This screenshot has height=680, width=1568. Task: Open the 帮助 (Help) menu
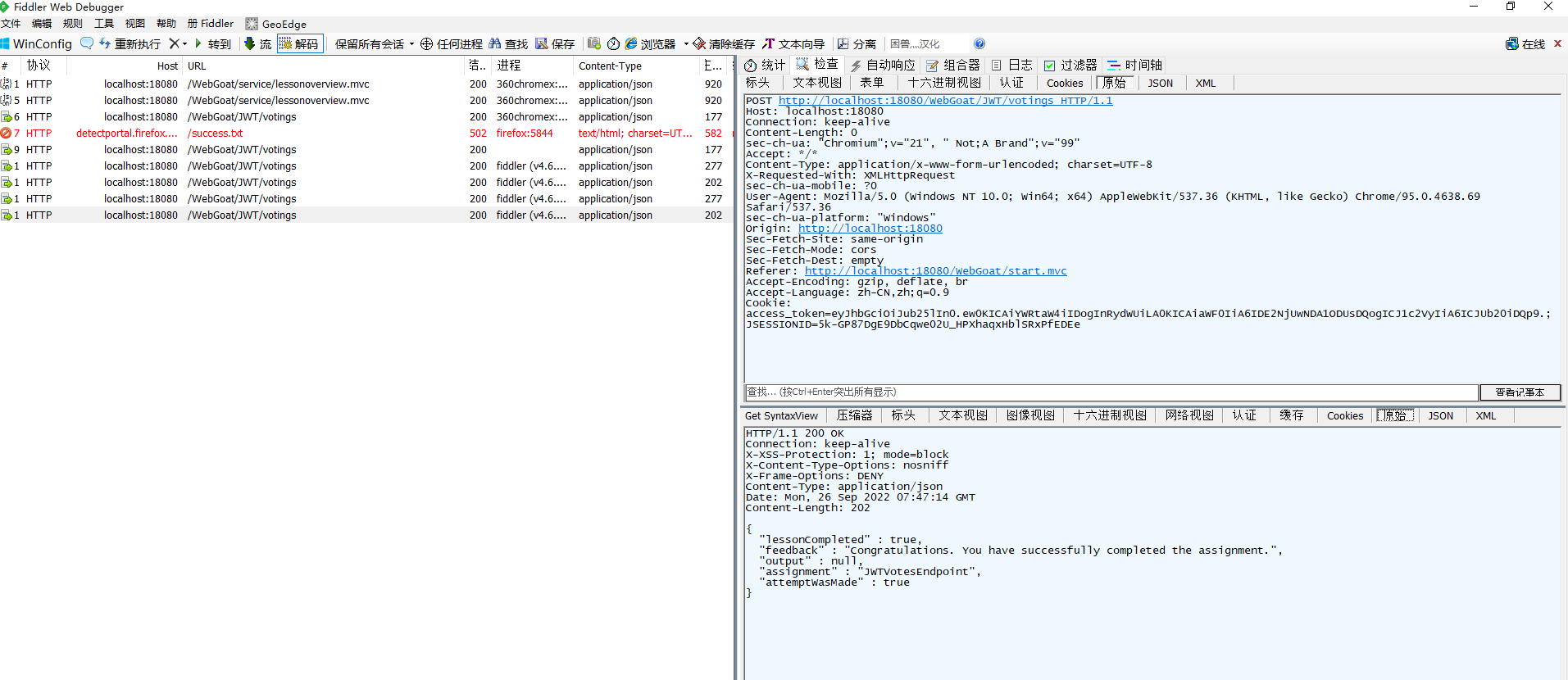click(x=166, y=23)
